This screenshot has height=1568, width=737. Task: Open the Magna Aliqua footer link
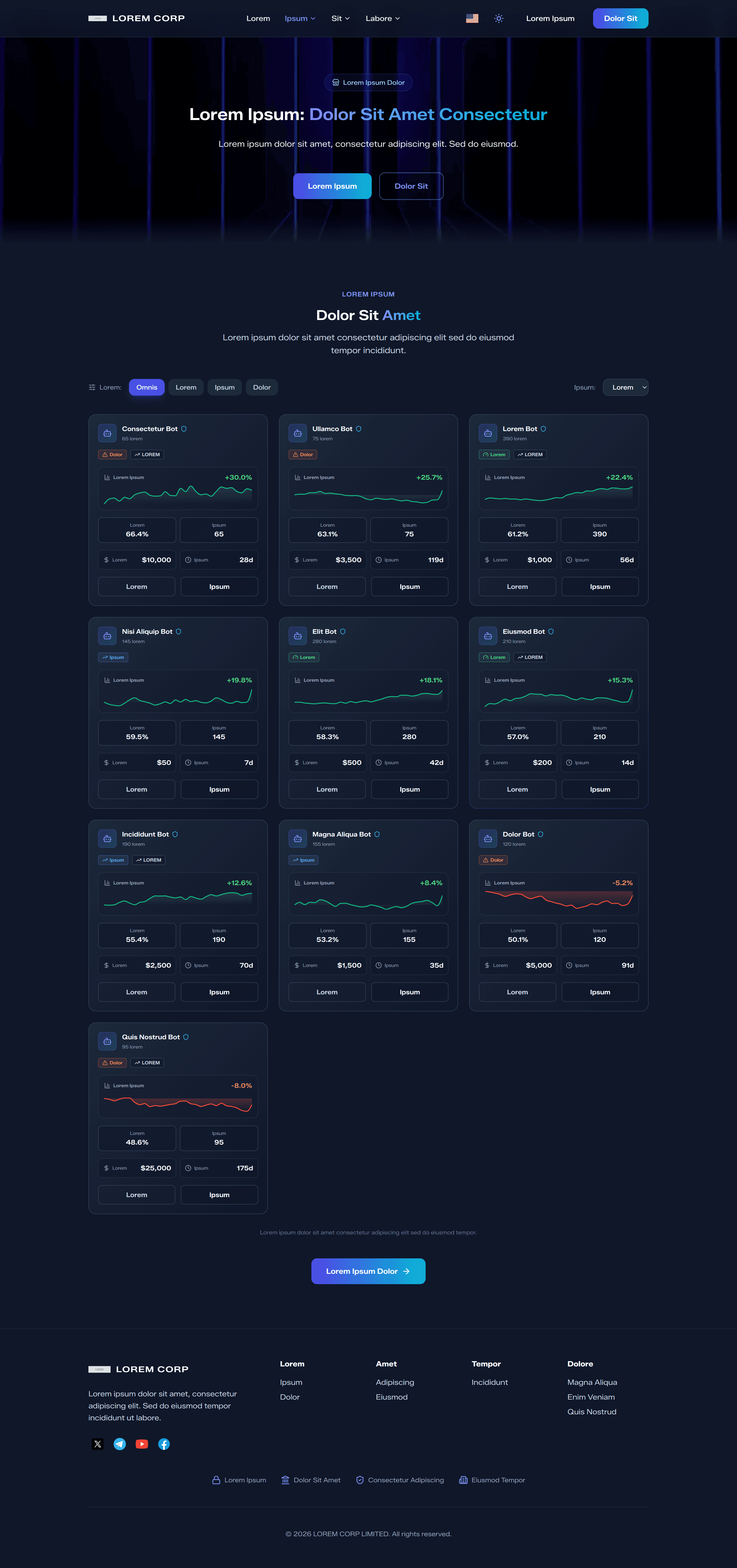tap(592, 1382)
